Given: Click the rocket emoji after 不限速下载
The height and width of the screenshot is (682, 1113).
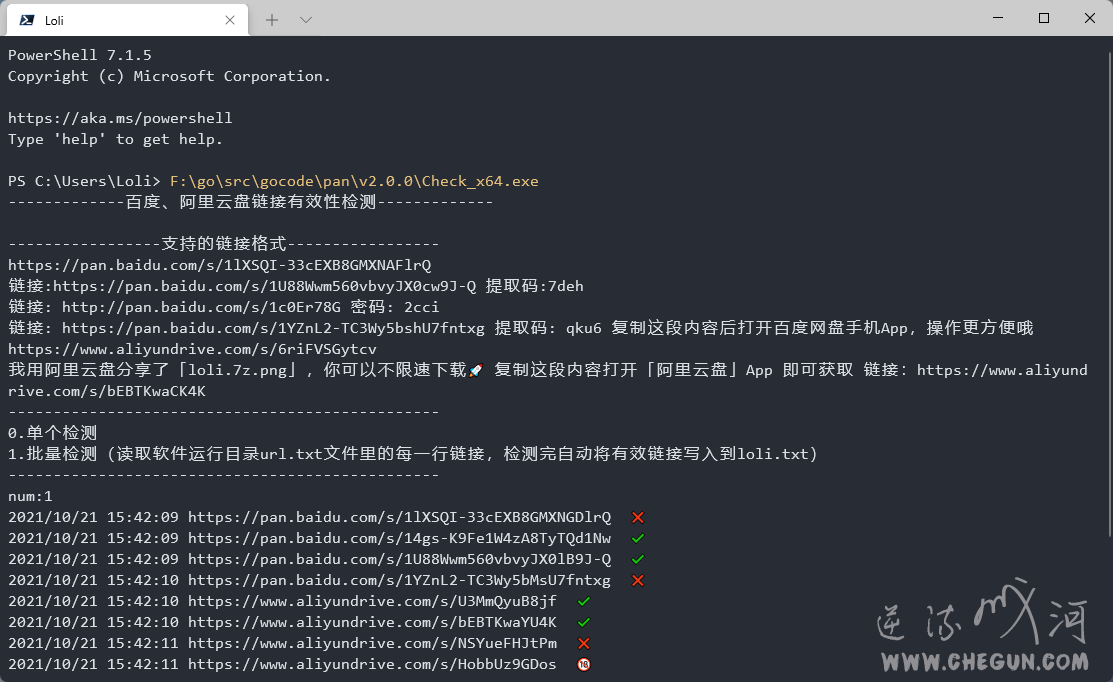Looking at the screenshot, I should pos(476,370).
